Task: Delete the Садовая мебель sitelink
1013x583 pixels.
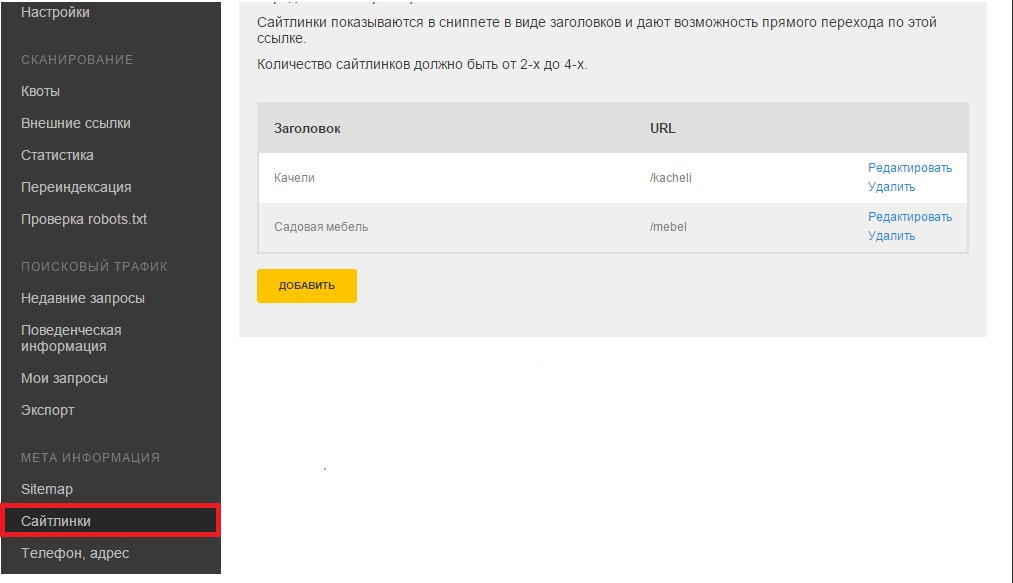Action: pyautogui.click(x=891, y=236)
